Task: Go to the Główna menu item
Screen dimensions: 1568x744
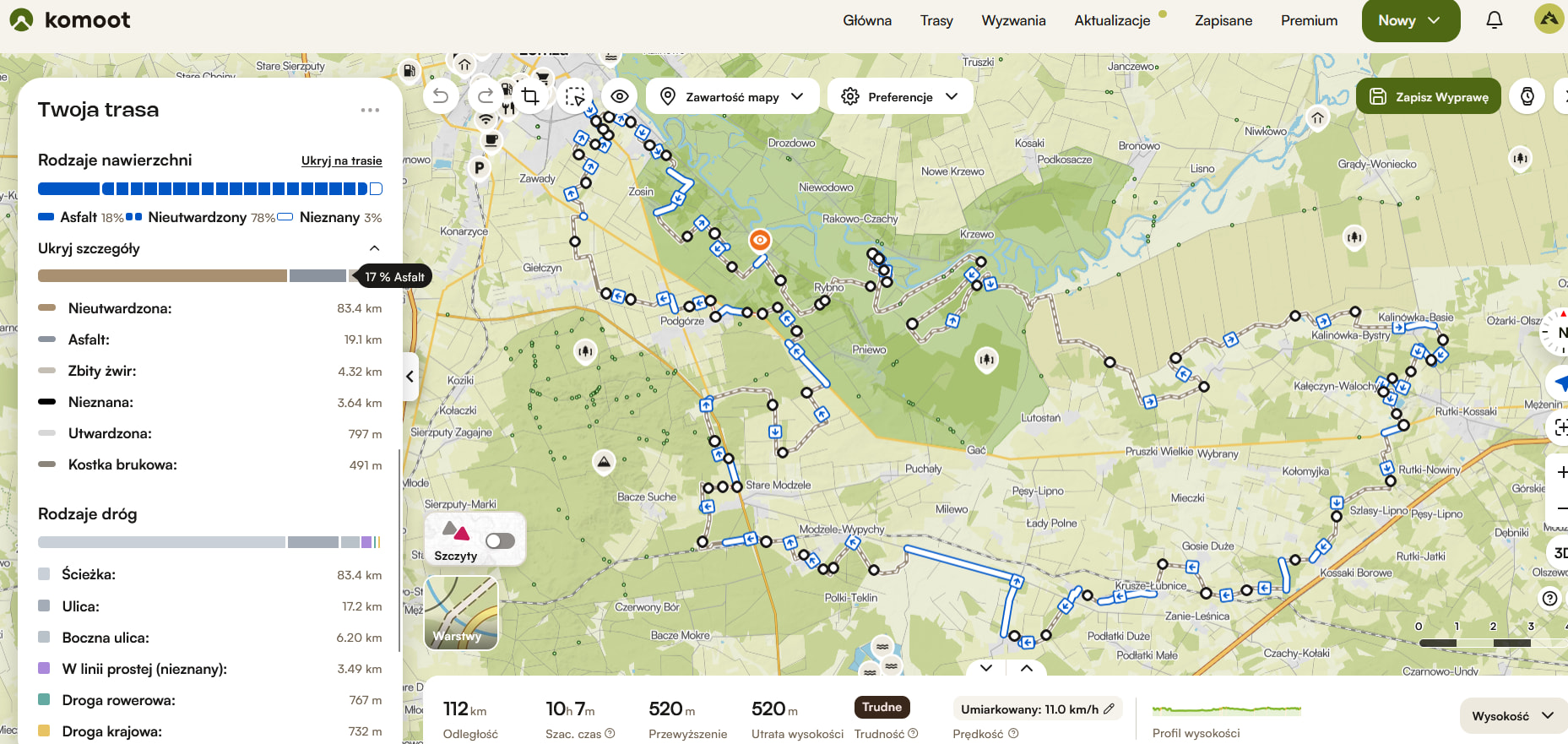Action: point(867,20)
